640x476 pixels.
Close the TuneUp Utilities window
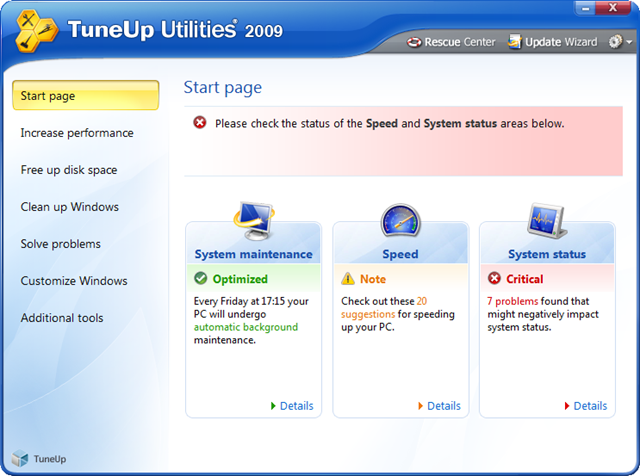(613, 8)
